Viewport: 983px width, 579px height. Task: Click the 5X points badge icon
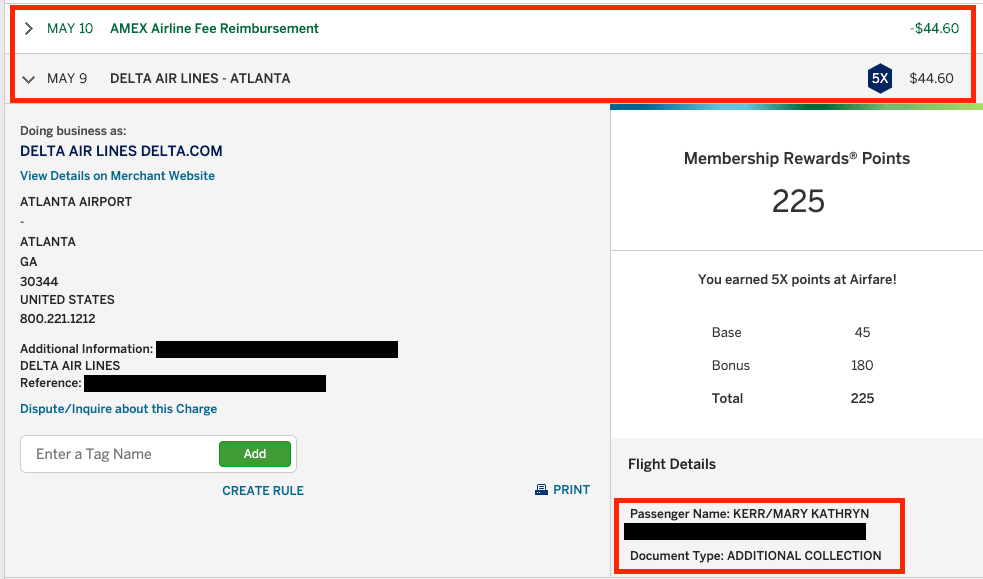(879, 79)
